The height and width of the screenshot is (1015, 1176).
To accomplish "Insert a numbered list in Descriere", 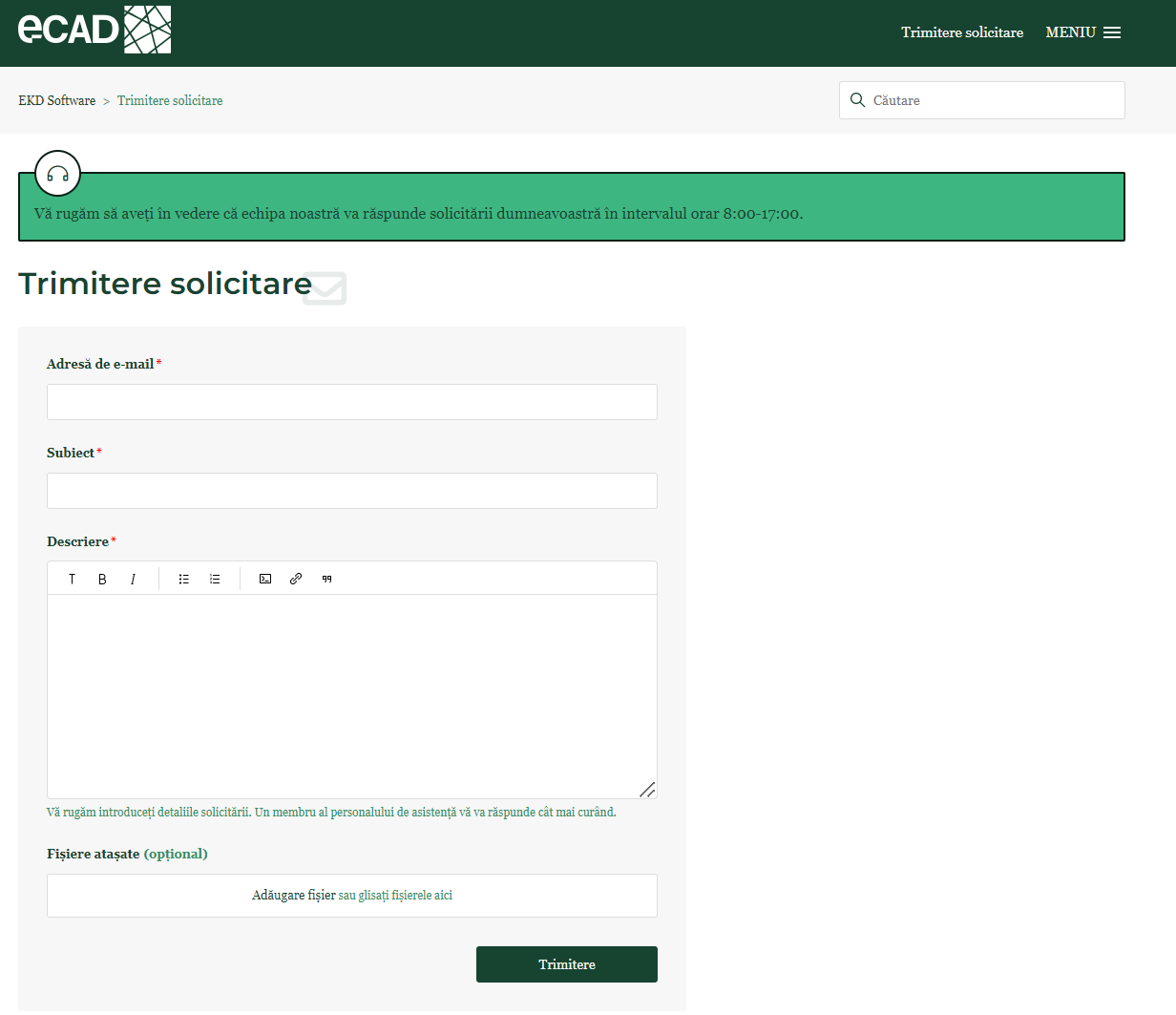I will tap(215, 579).
